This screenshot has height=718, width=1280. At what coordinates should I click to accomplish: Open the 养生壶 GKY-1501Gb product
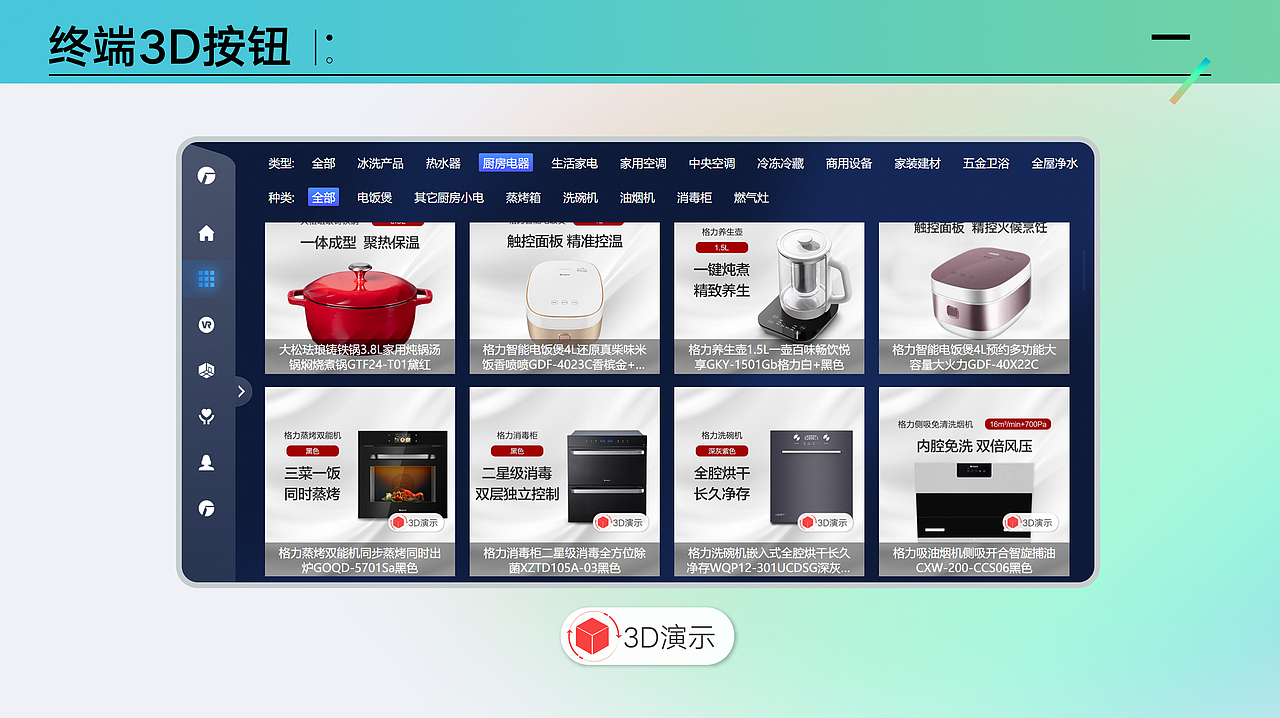pyautogui.click(x=769, y=298)
